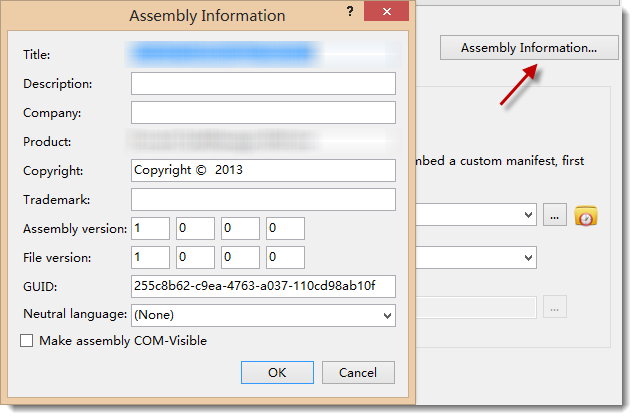This screenshot has width=637, height=420.
Task: Click the Description text field
Action: (263, 84)
